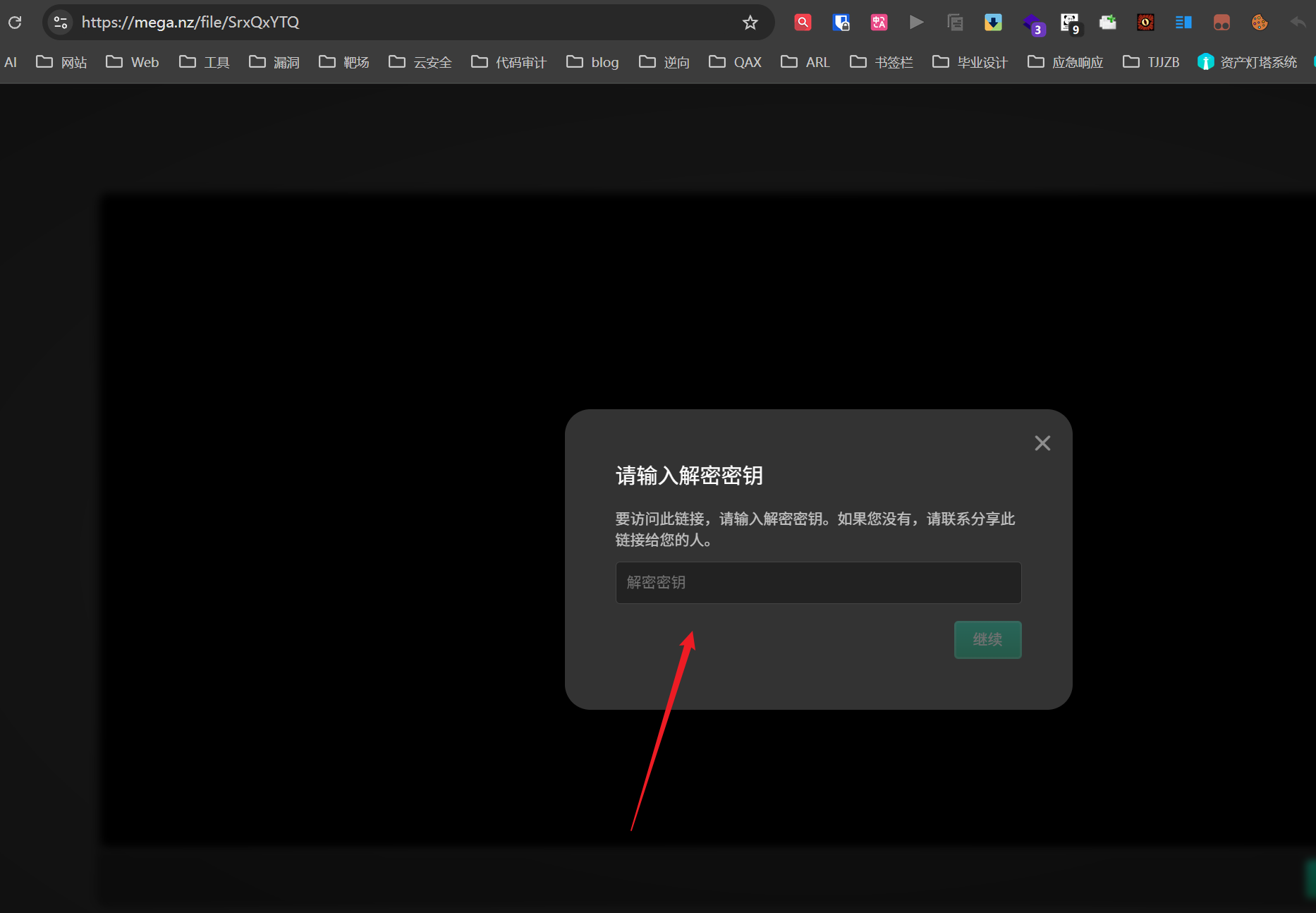Click the red magnifier search extension
The image size is (1316, 913).
tap(803, 23)
